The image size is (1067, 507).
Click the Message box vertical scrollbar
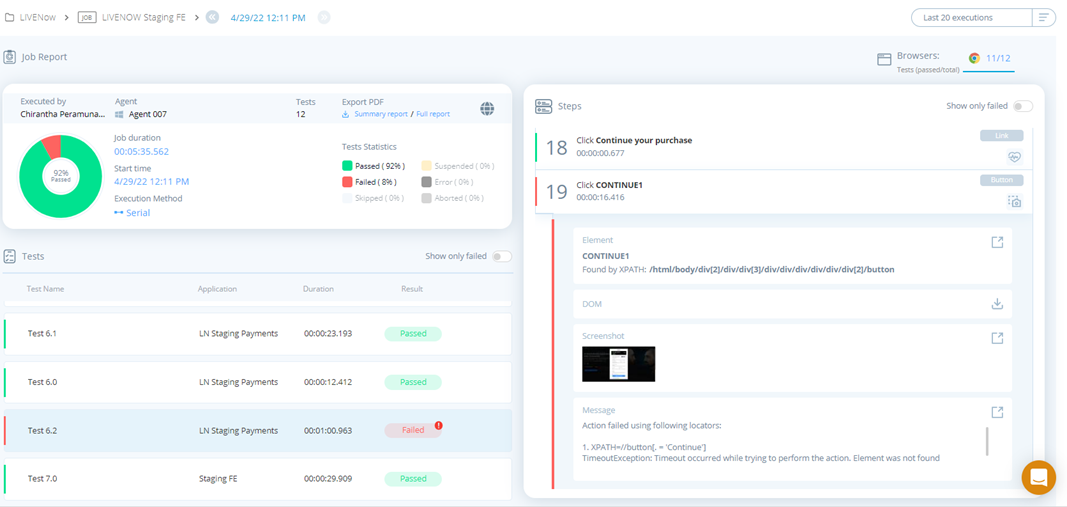987,442
